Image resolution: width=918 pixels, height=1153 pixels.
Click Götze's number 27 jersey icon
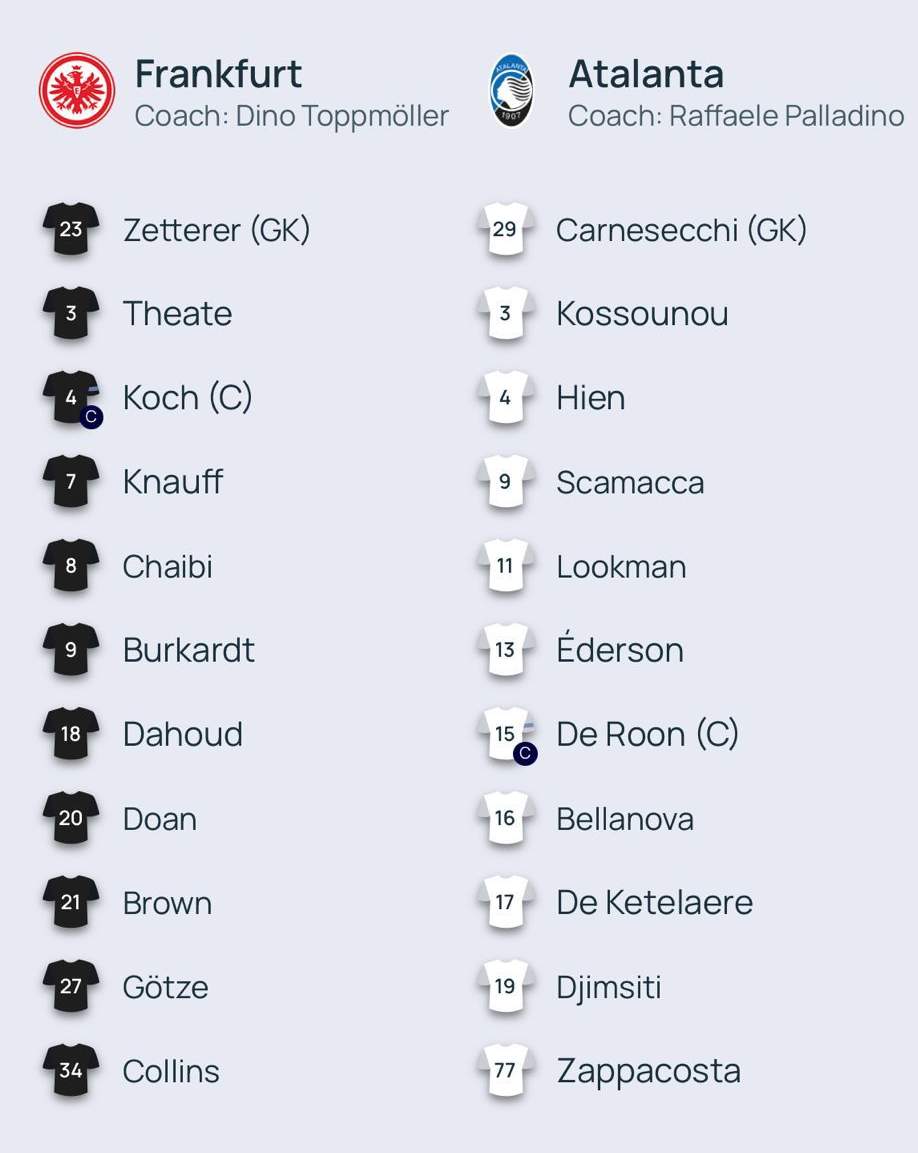click(70, 987)
